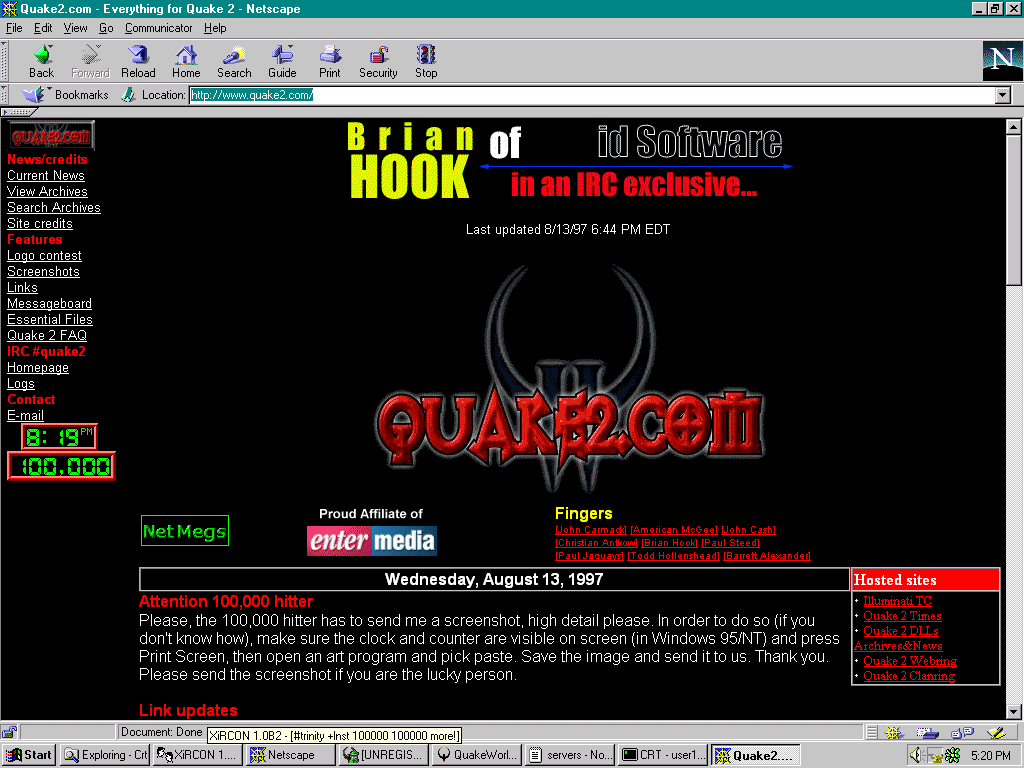Click the NetMegs banner image

point(185,530)
